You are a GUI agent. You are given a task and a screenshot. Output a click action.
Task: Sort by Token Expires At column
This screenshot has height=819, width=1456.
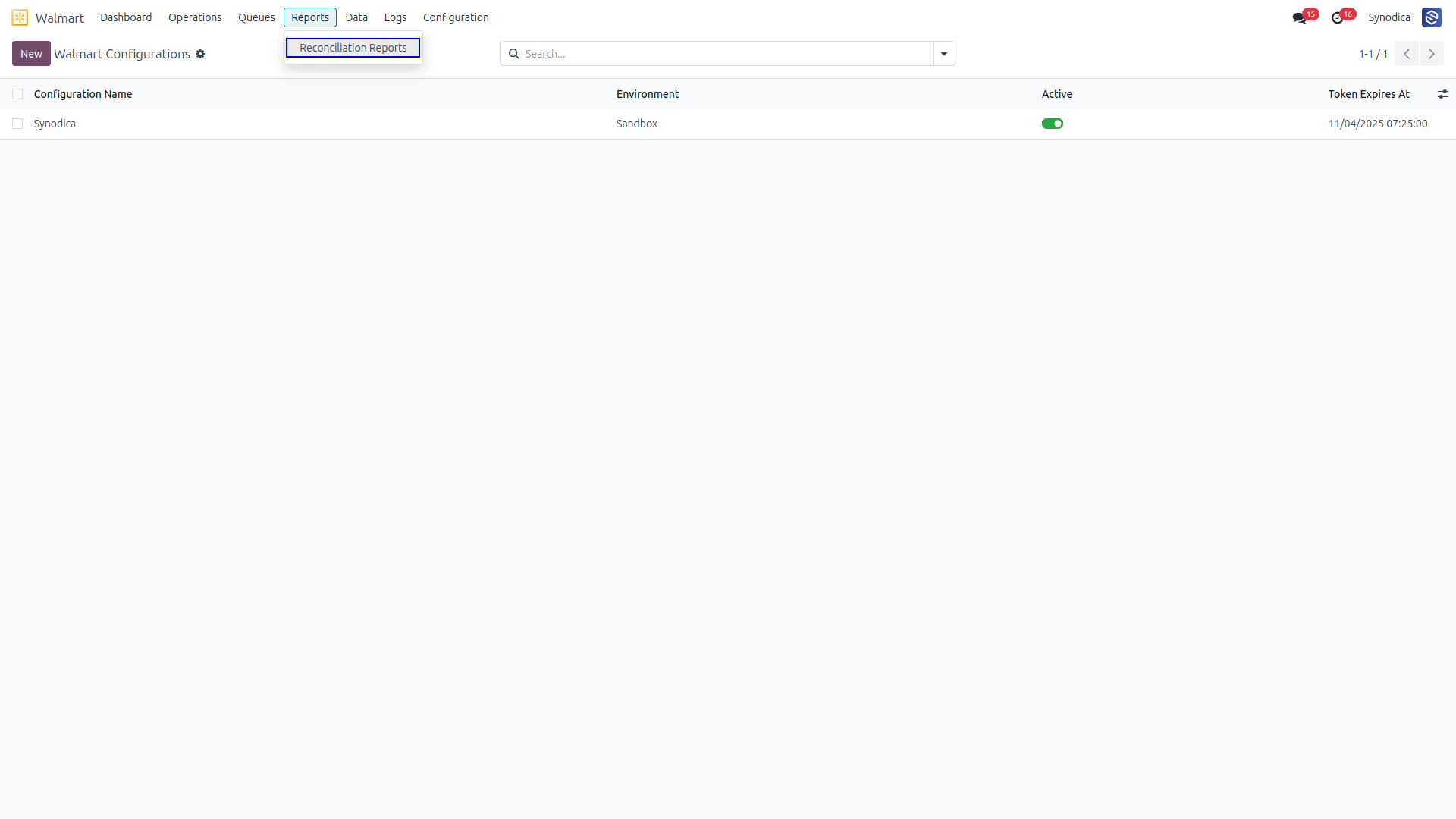1369,94
